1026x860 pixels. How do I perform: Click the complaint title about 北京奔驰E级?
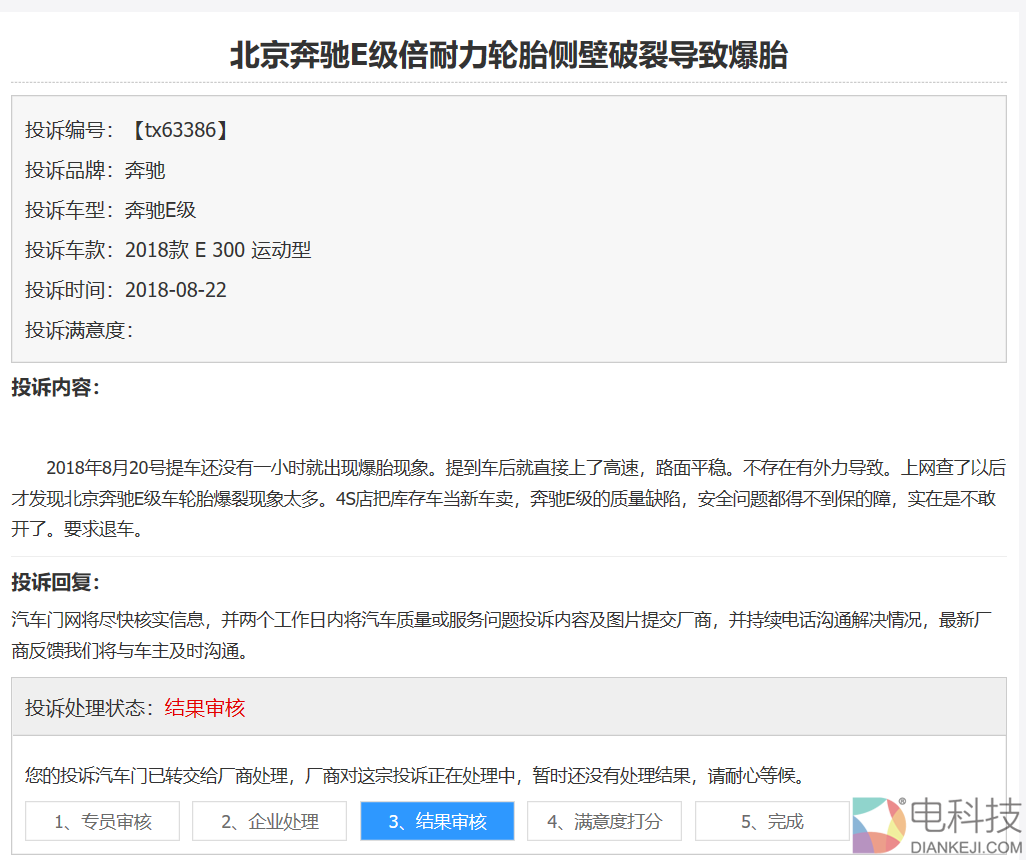point(508,55)
